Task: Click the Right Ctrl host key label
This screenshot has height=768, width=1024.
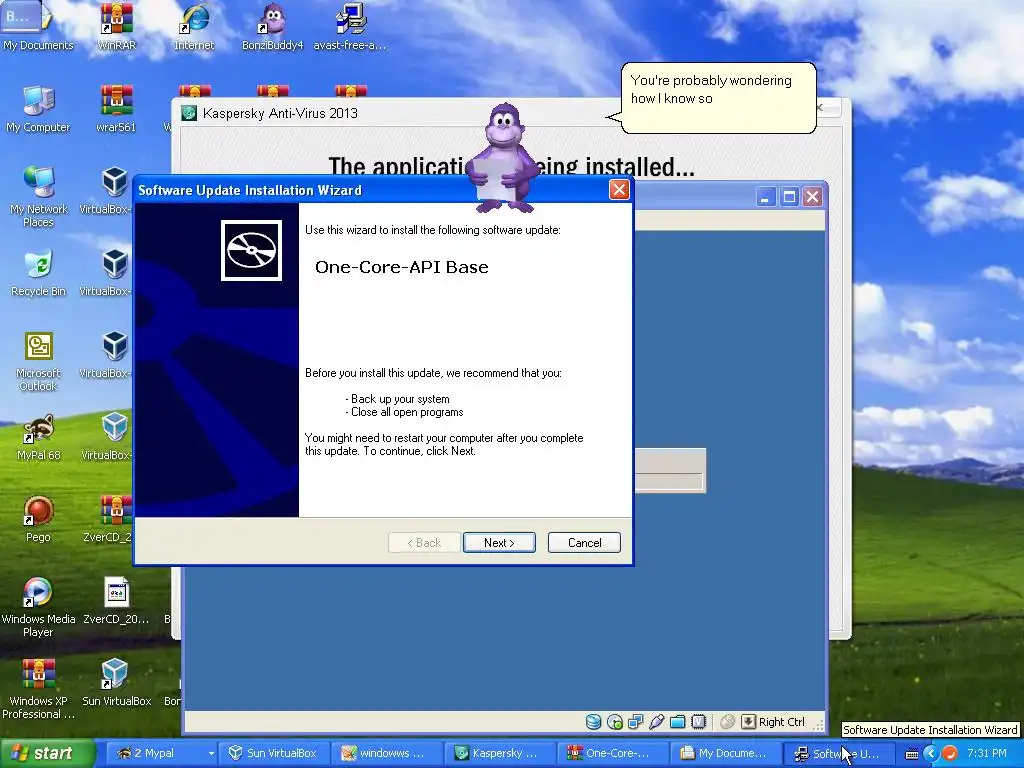Action: tap(782, 722)
